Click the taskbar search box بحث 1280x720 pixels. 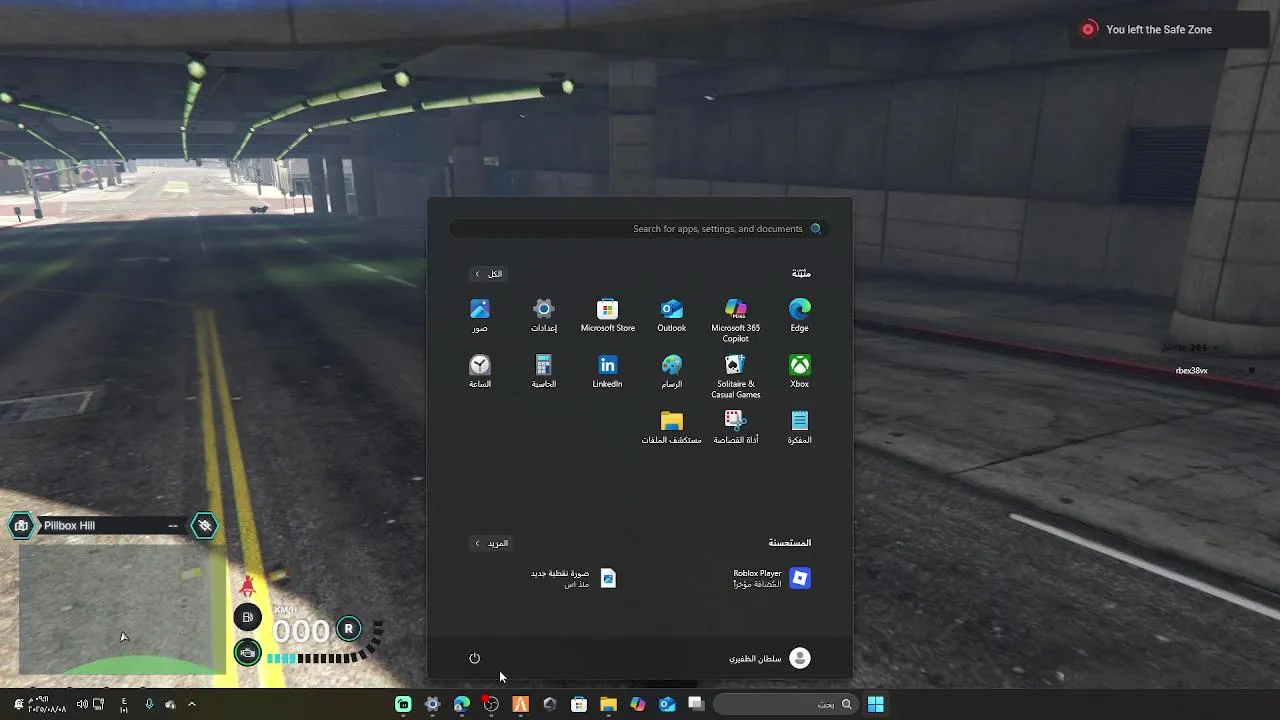click(x=785, y=704)
